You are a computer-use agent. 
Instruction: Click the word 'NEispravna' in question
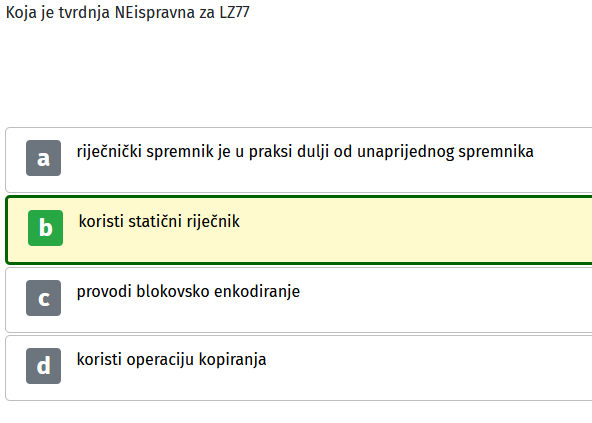tap(155, 13)
